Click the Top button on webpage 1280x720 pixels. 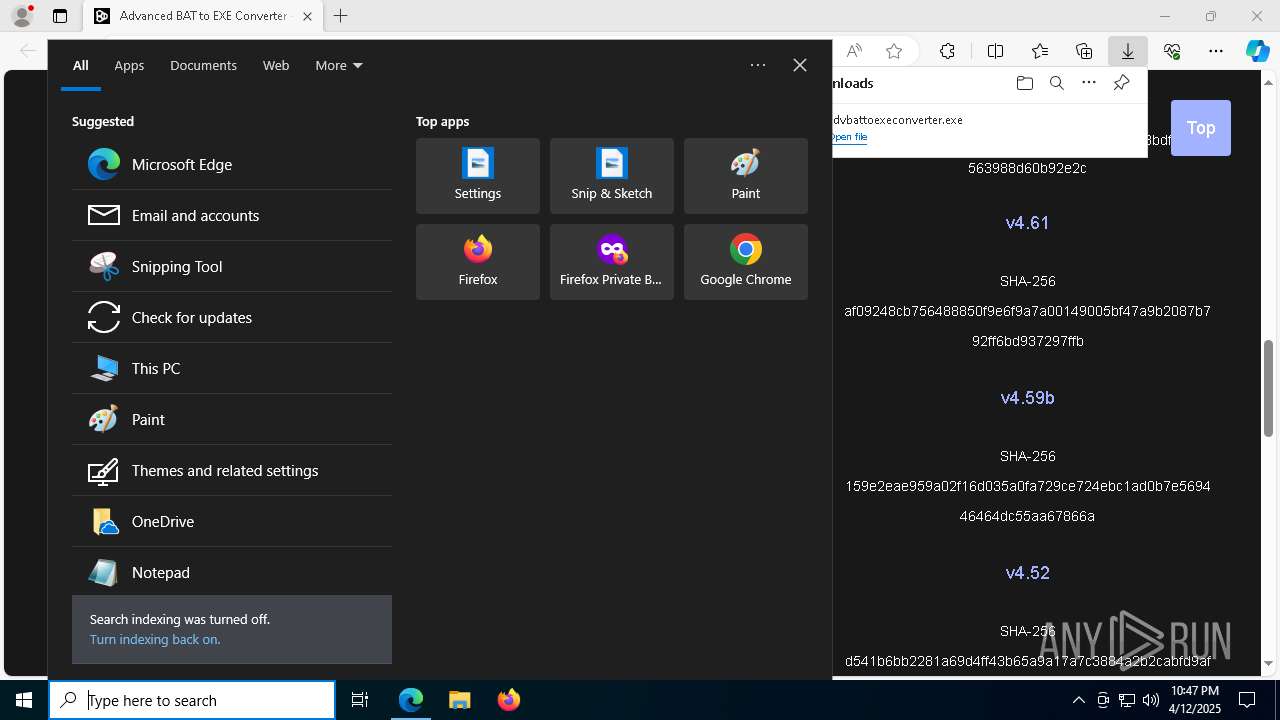click(x=1201, y=128)
